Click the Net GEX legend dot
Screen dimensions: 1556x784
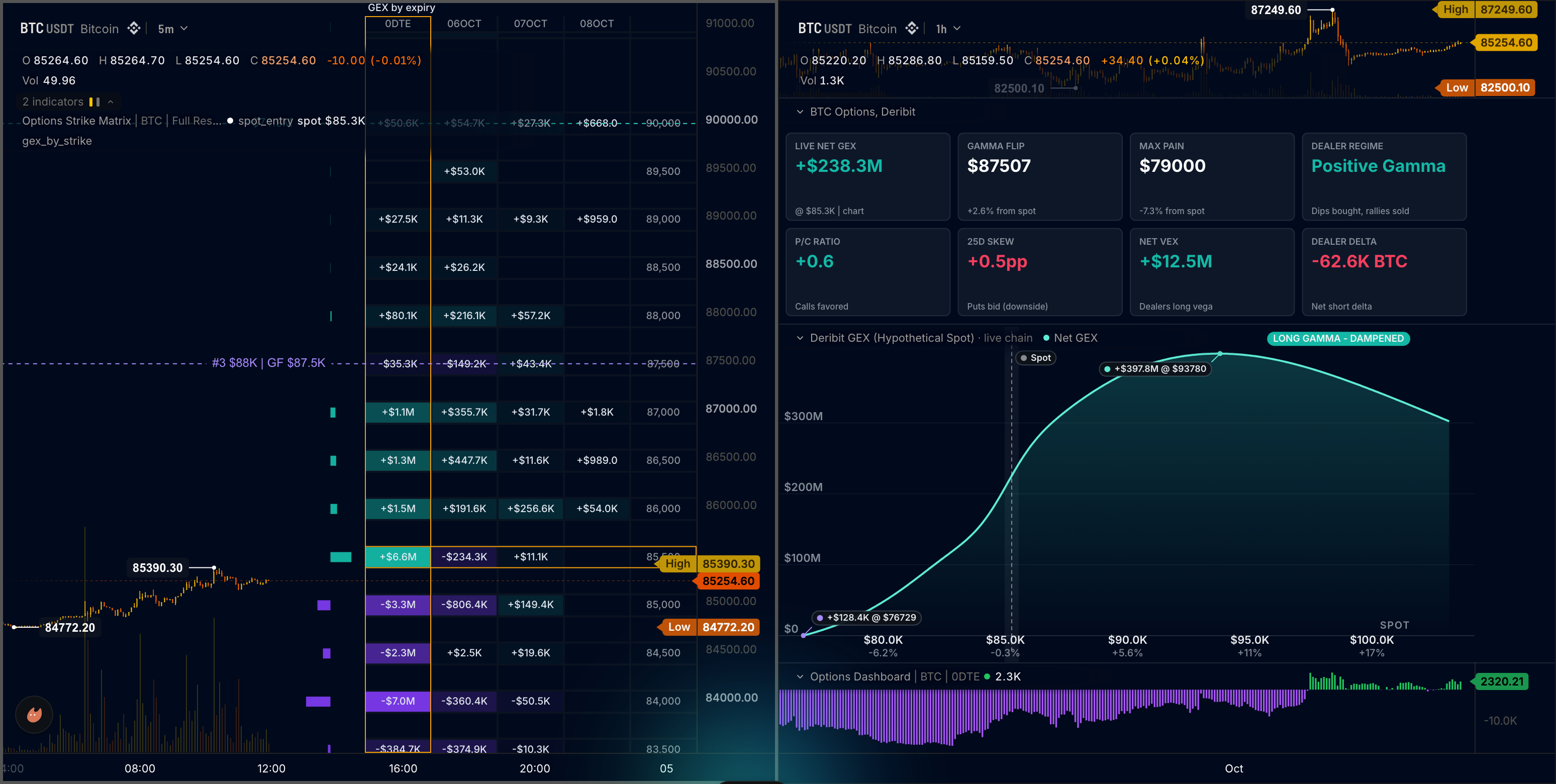click(x=1046, y=338)
